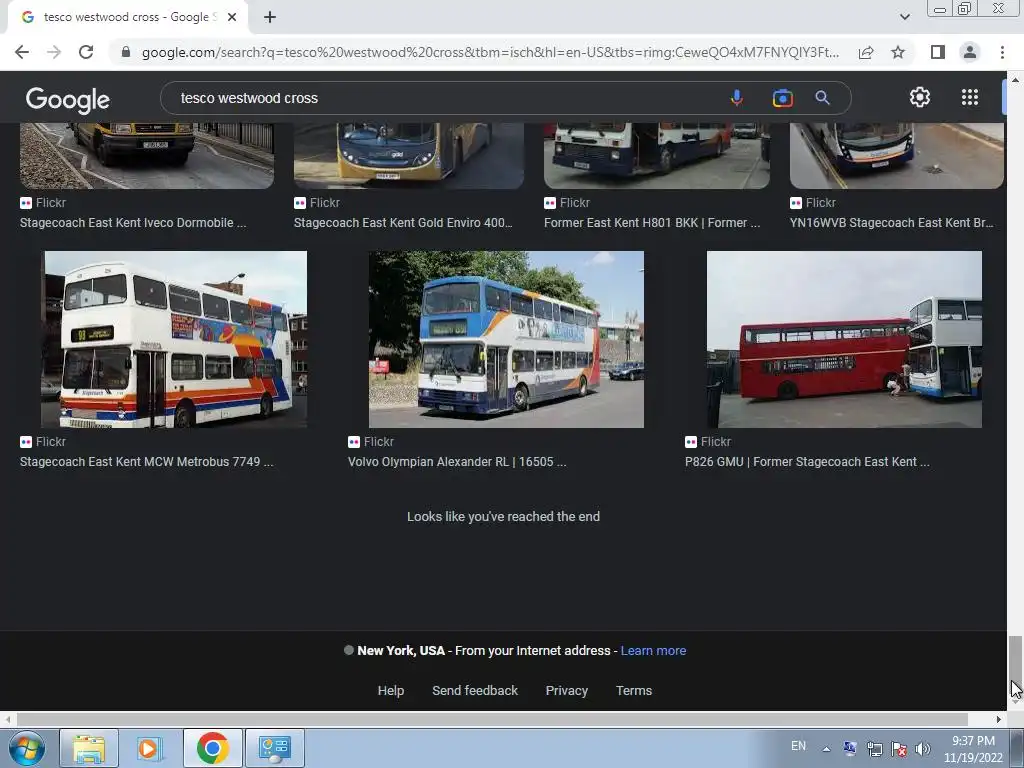This screenshot has height=768, width=1024.
Task: Click the horizontal scrollbar left arrow
Action: pyautogui.click(x=7, y=719)
